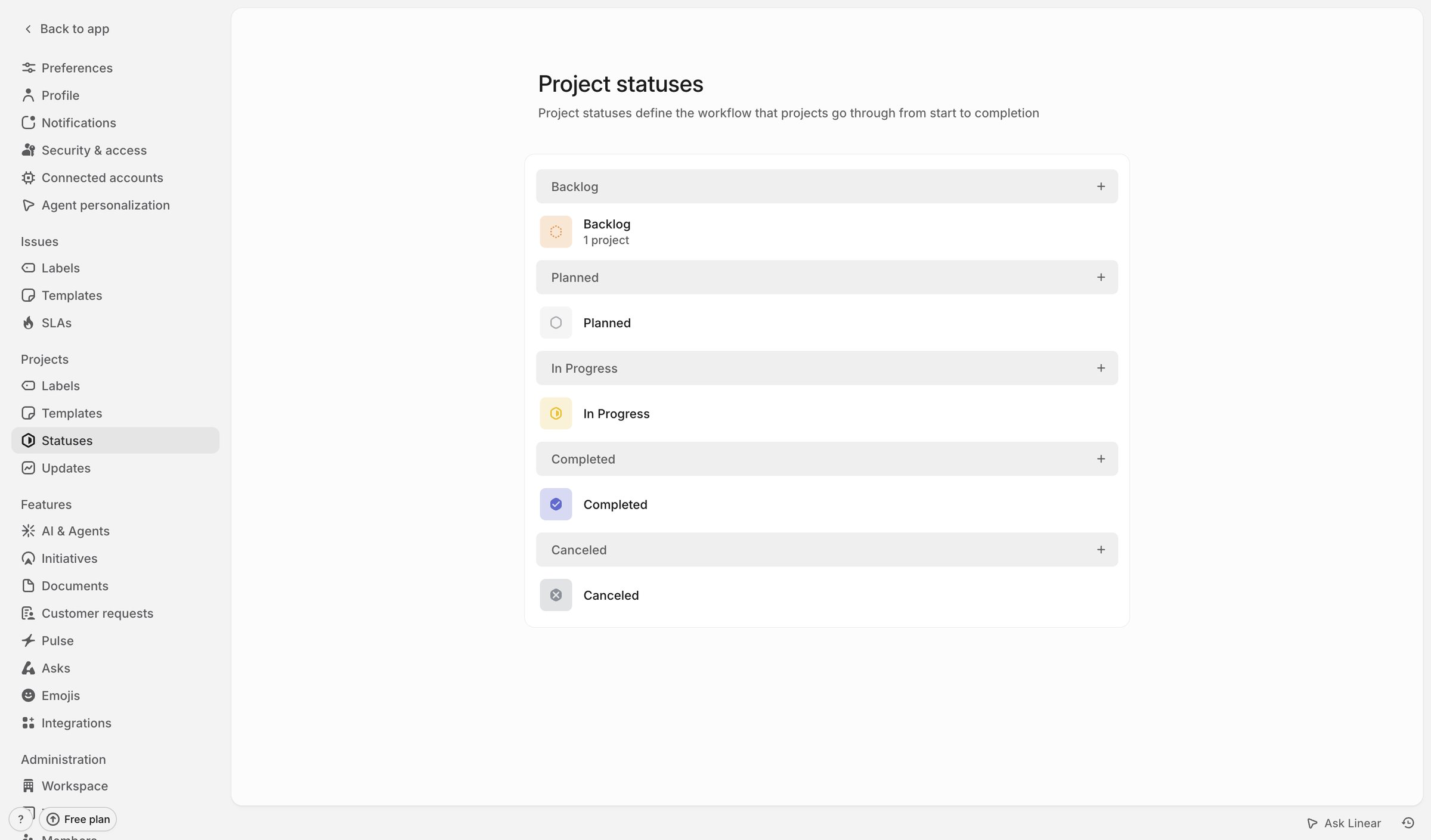Screen dimensions: 1431x840
Task: Open the Backlog status row with 1 project
Action: [826, 232]
